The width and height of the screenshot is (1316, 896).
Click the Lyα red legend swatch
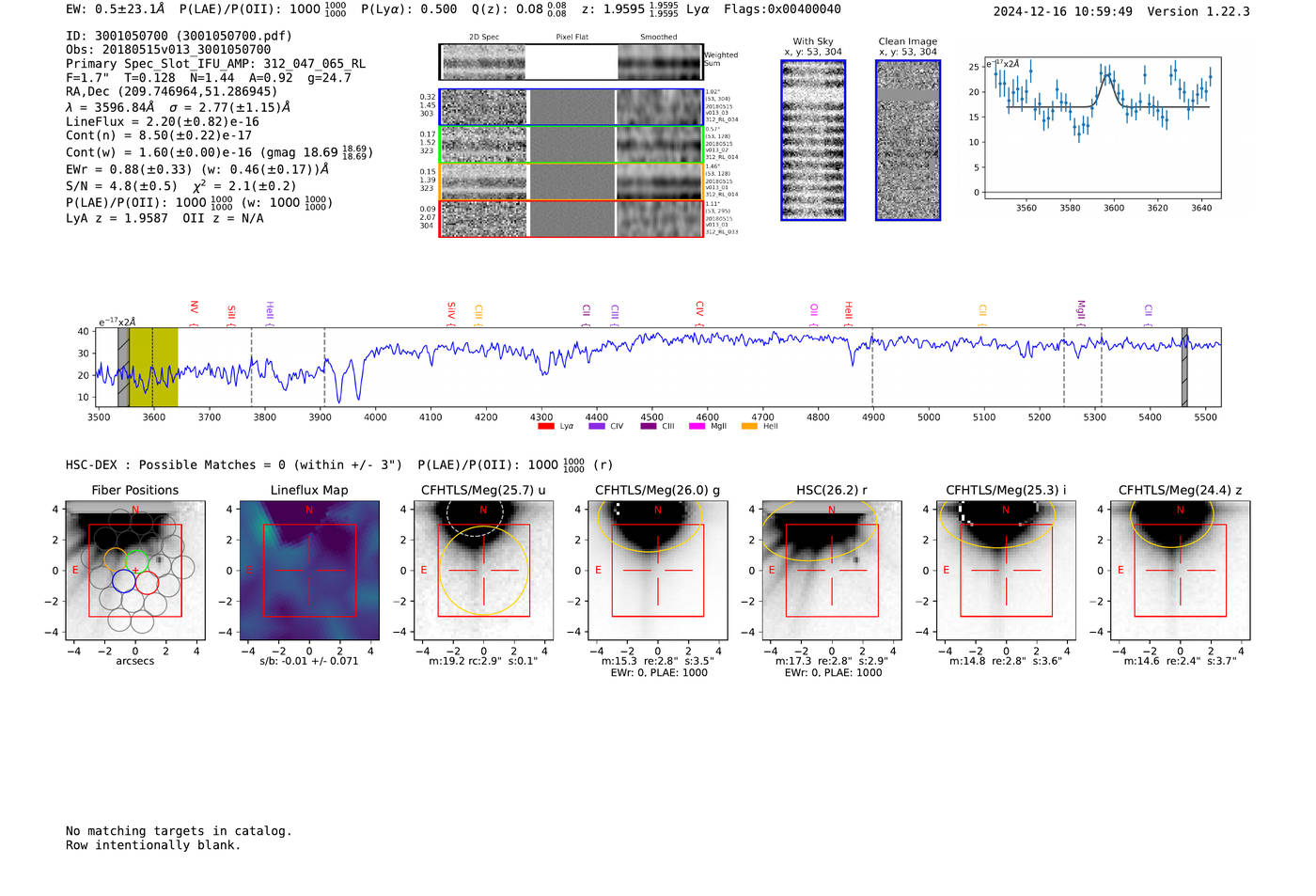coord(545,426)
